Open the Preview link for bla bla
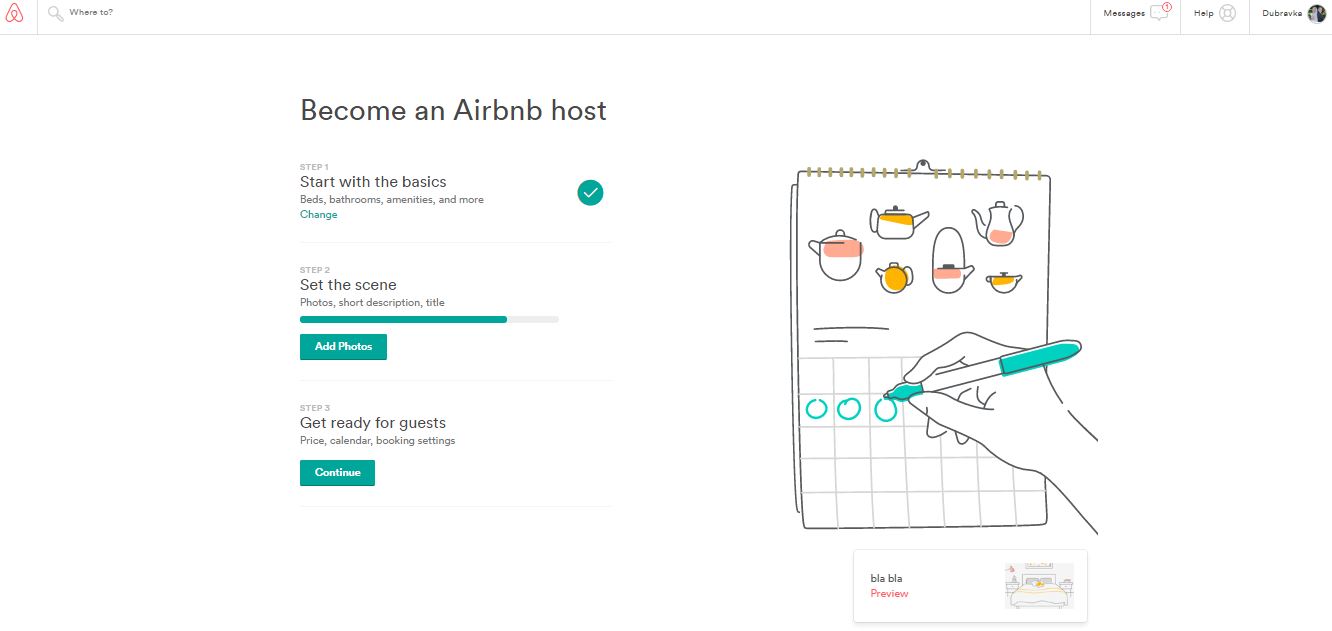The height and width of the screenshot is (631, 1332). tap(889, 594)
